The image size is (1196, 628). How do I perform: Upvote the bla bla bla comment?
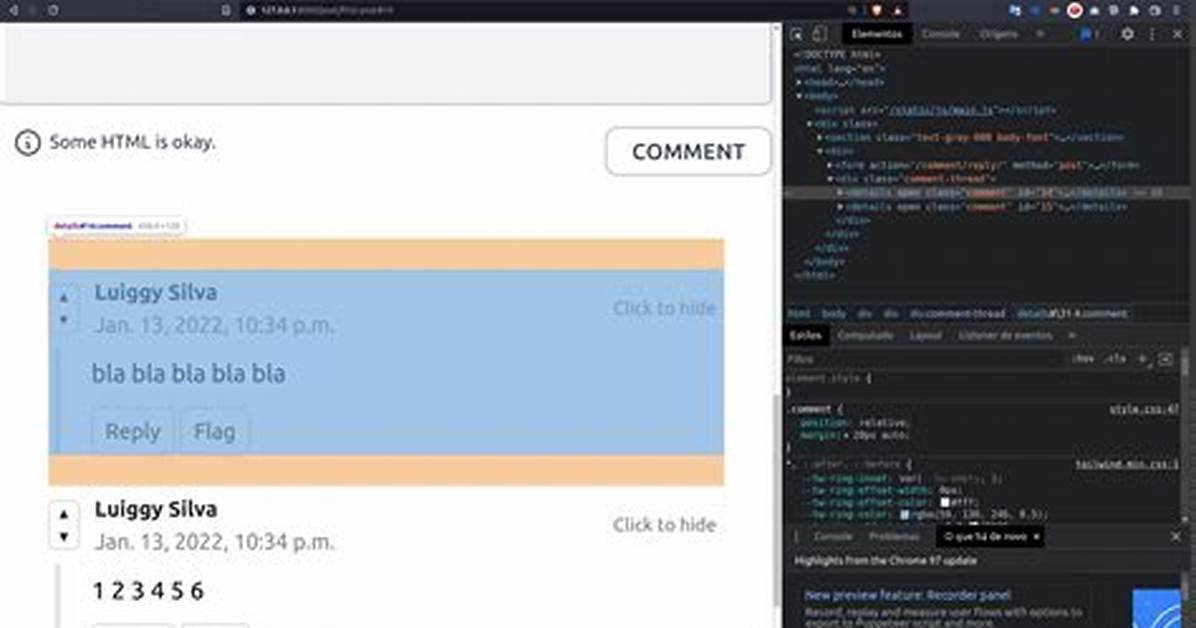64,298
